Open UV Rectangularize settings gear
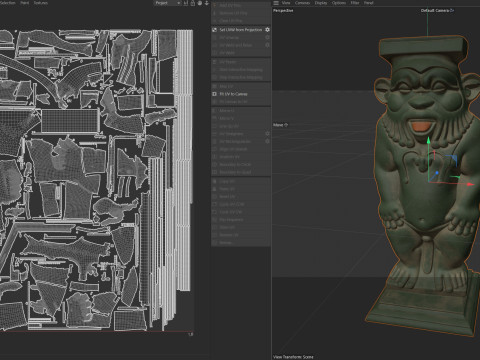Screen dimensions: 480x360 pyautogui.click(x=267, y=141)
